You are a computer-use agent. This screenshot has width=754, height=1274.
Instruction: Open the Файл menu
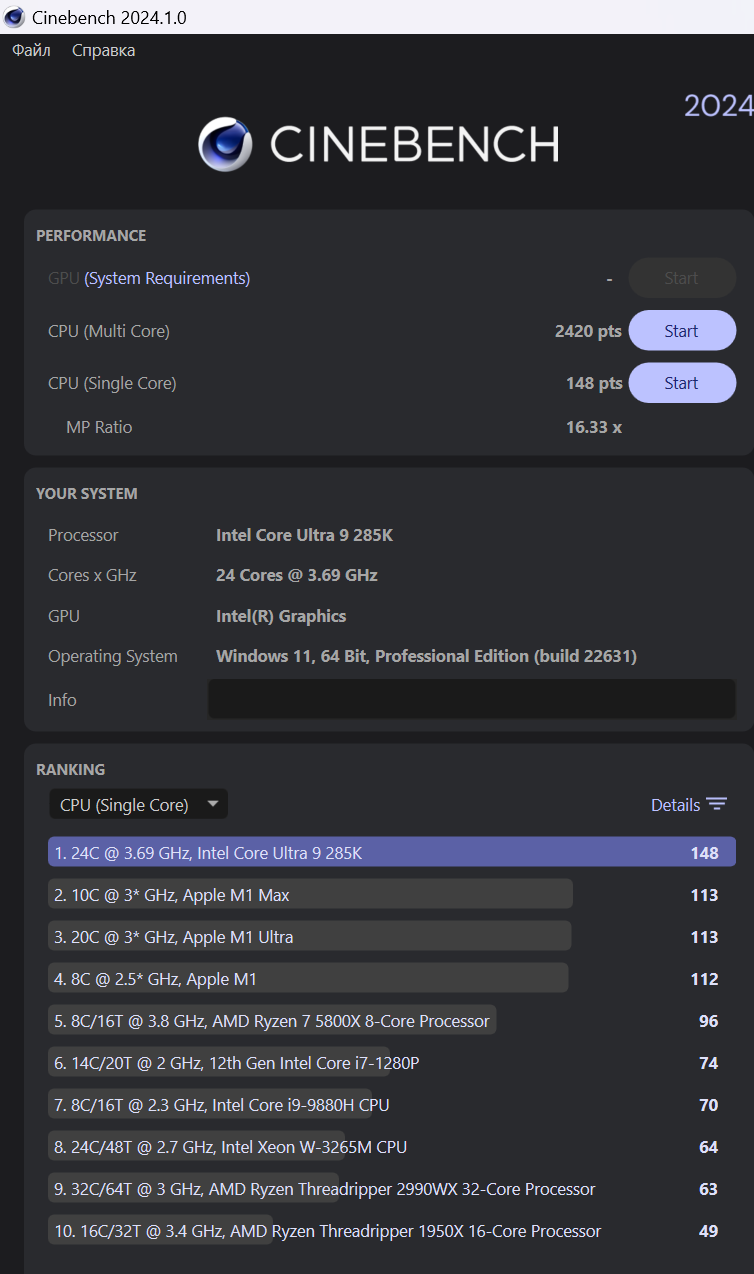point(31,50)
